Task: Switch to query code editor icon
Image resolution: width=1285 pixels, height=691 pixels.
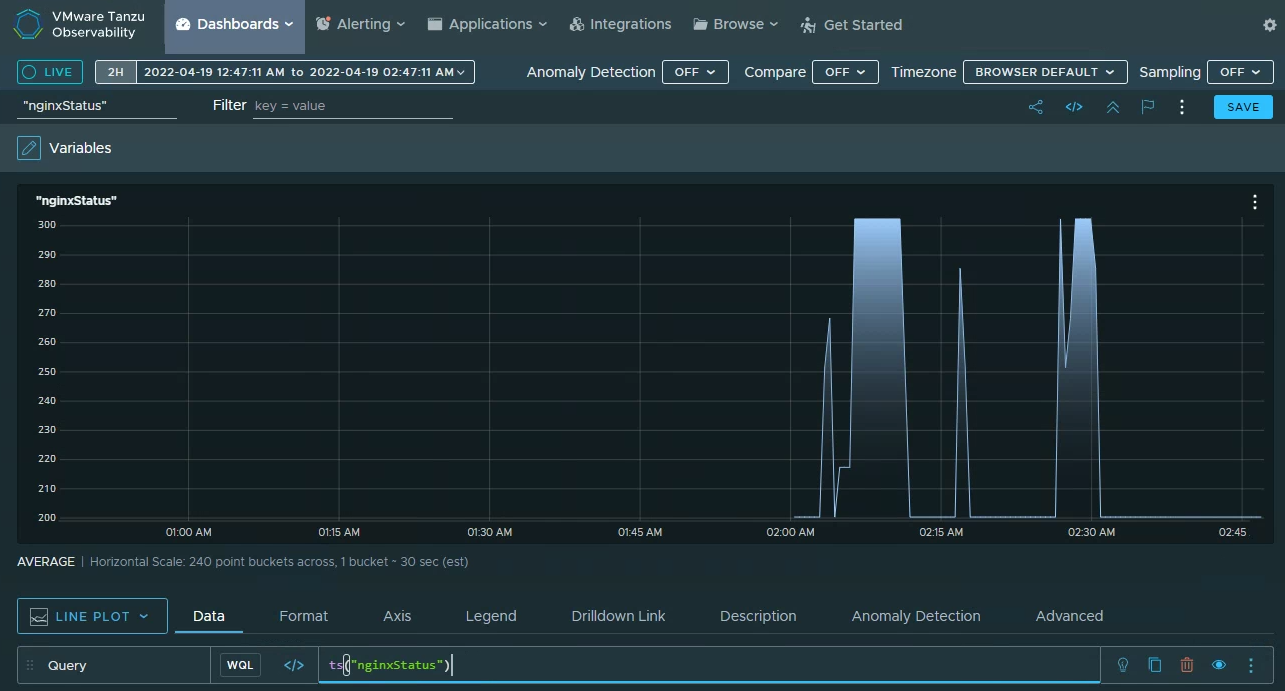Action: [293, 665]
